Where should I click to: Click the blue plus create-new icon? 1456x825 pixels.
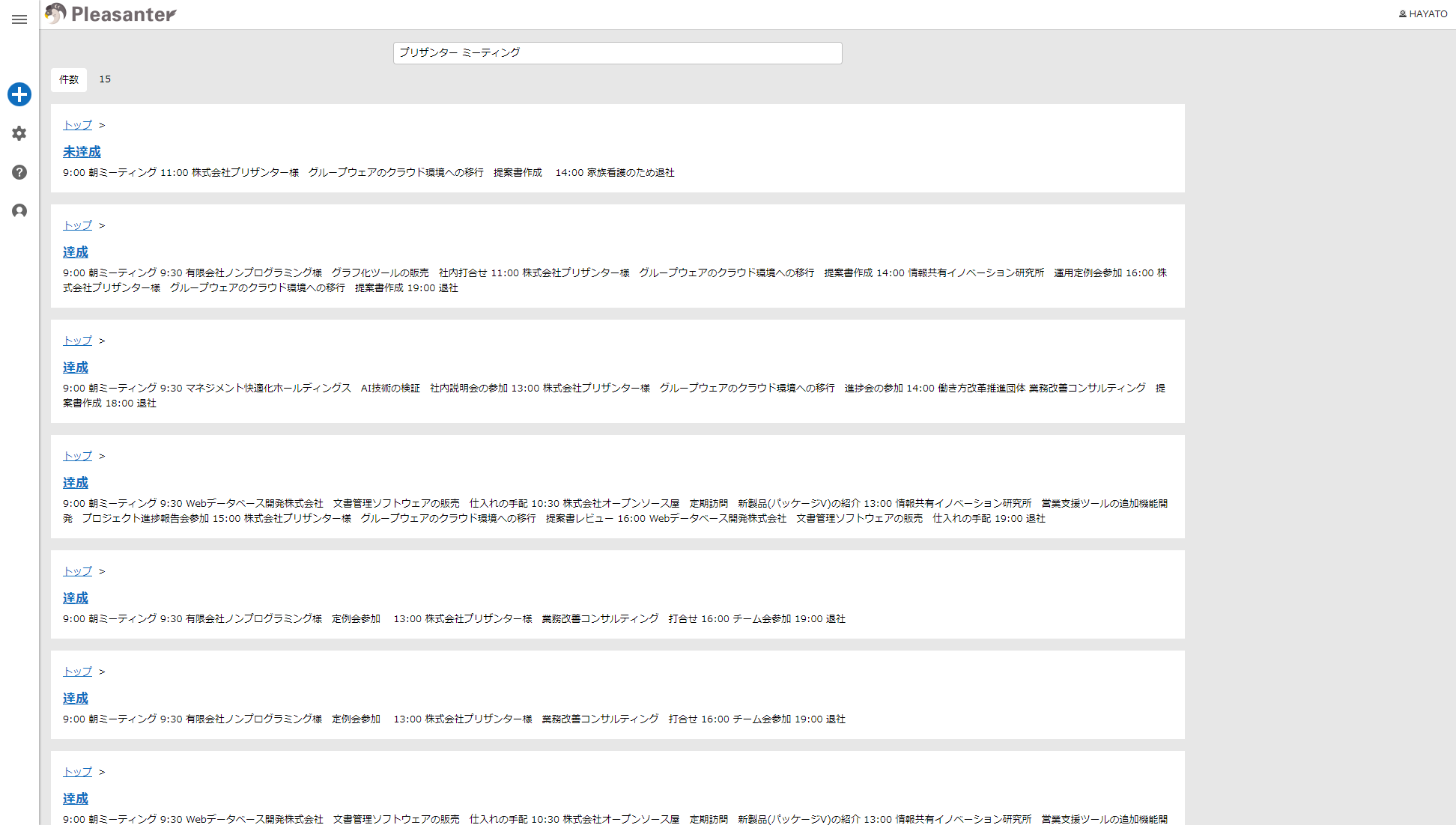point(19,94)
